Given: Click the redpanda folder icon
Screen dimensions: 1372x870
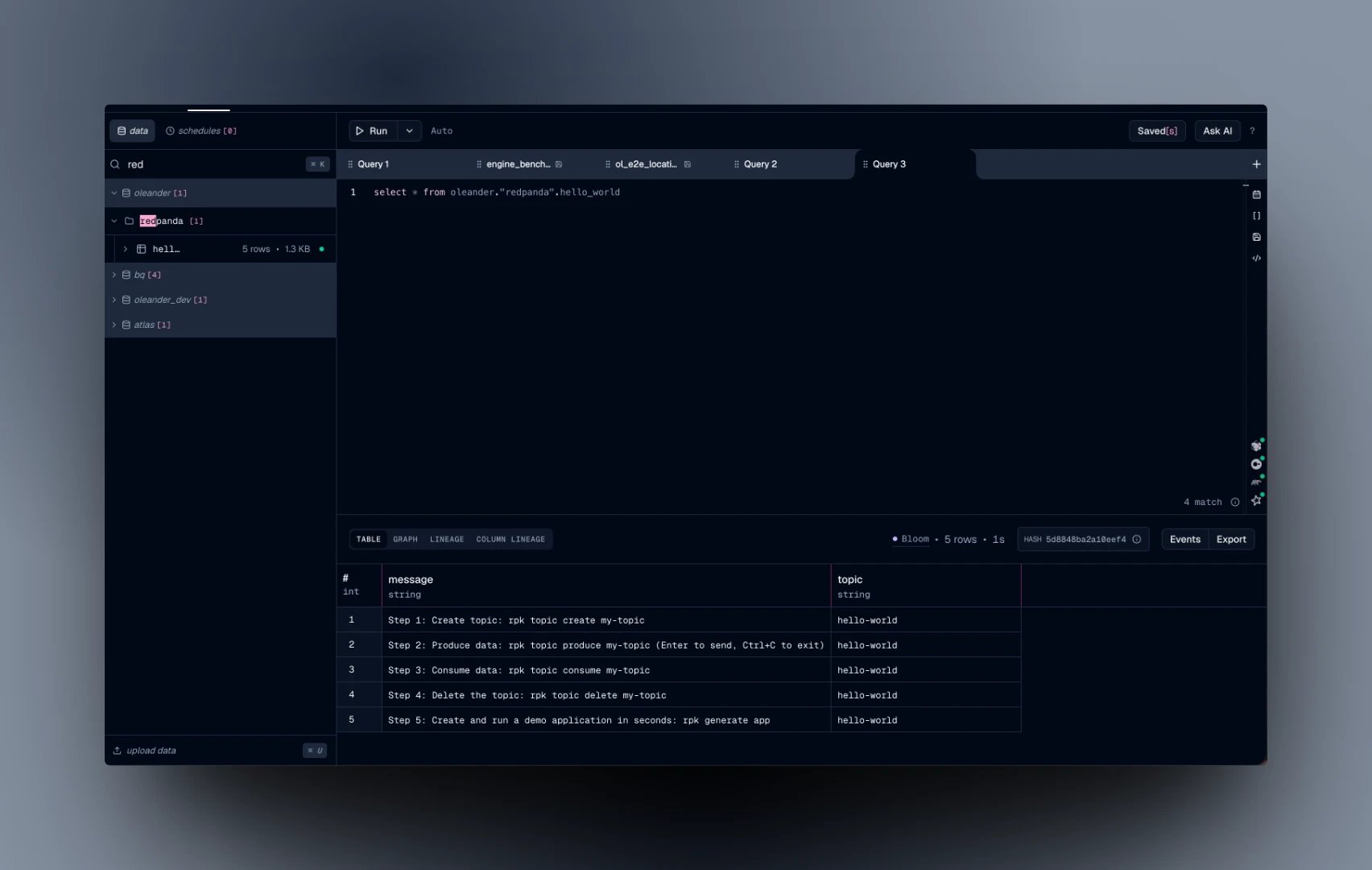Looking at the screenshot, I should [x=129, y=221].
